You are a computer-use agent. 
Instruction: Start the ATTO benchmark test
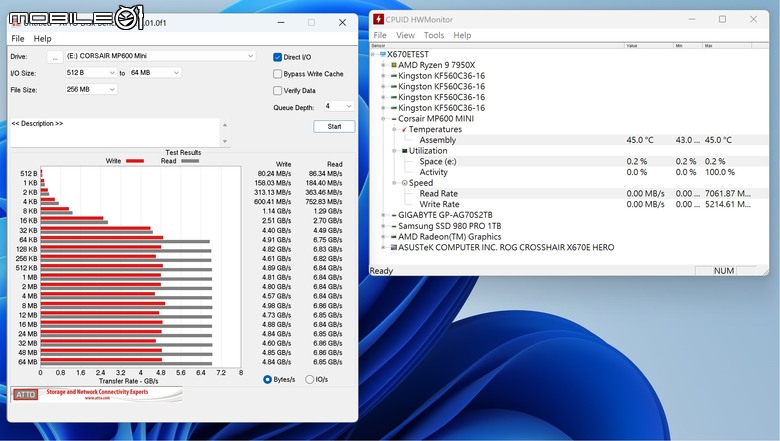tap(334, 126)
